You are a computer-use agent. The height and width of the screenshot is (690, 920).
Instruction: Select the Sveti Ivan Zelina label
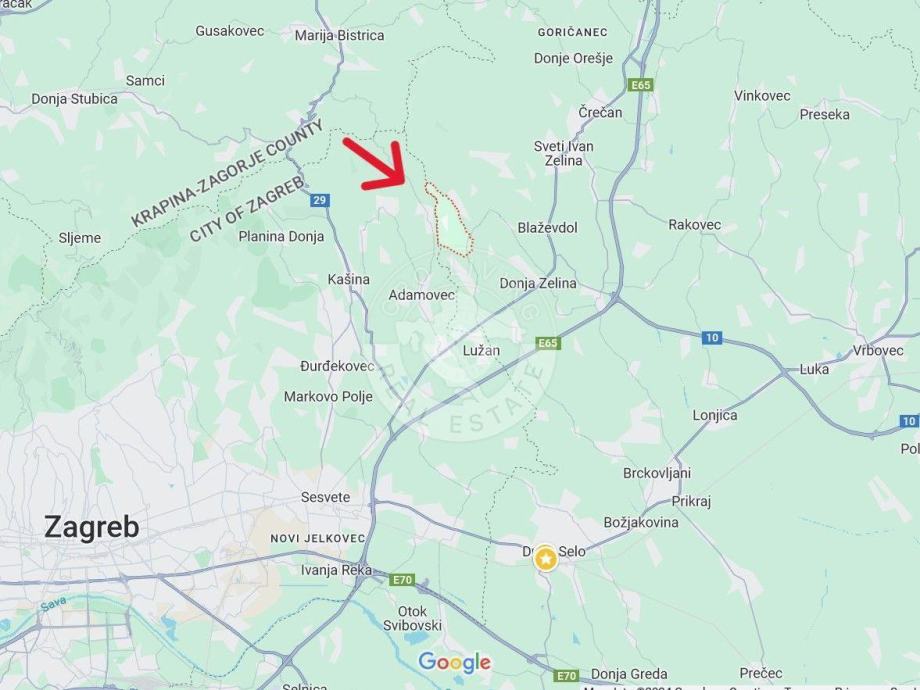tap(563, 153)
